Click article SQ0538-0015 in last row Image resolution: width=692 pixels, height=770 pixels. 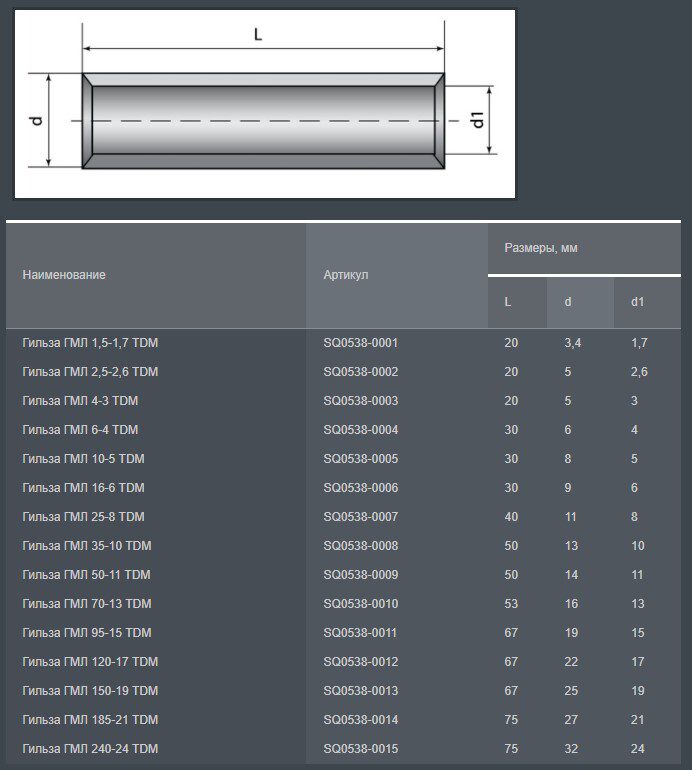360,748
